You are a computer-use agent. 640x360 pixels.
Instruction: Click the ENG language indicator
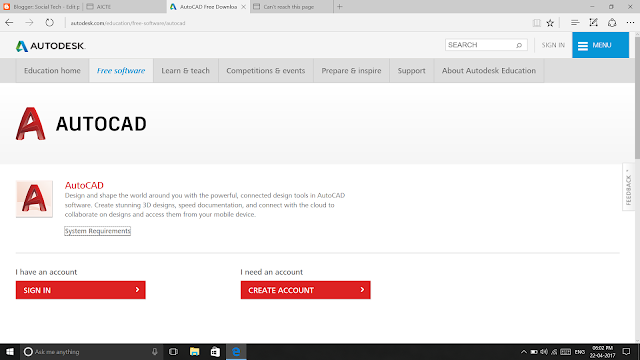pos(580,351)
